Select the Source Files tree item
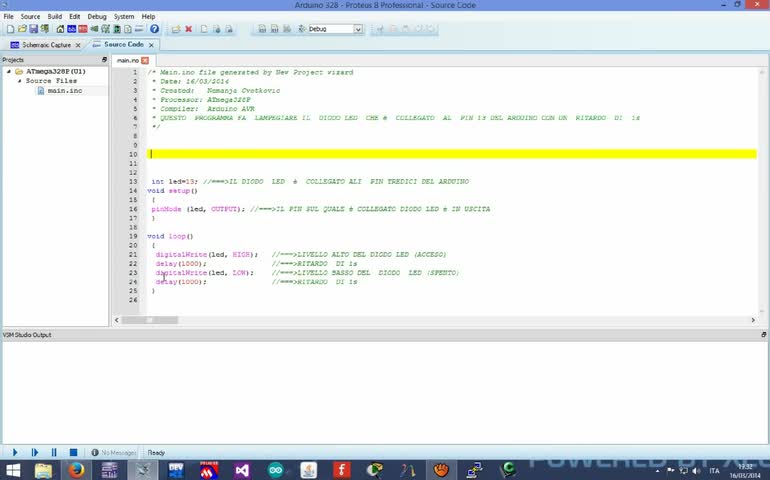This screenshot has width=770, height=480. point(51,81)
